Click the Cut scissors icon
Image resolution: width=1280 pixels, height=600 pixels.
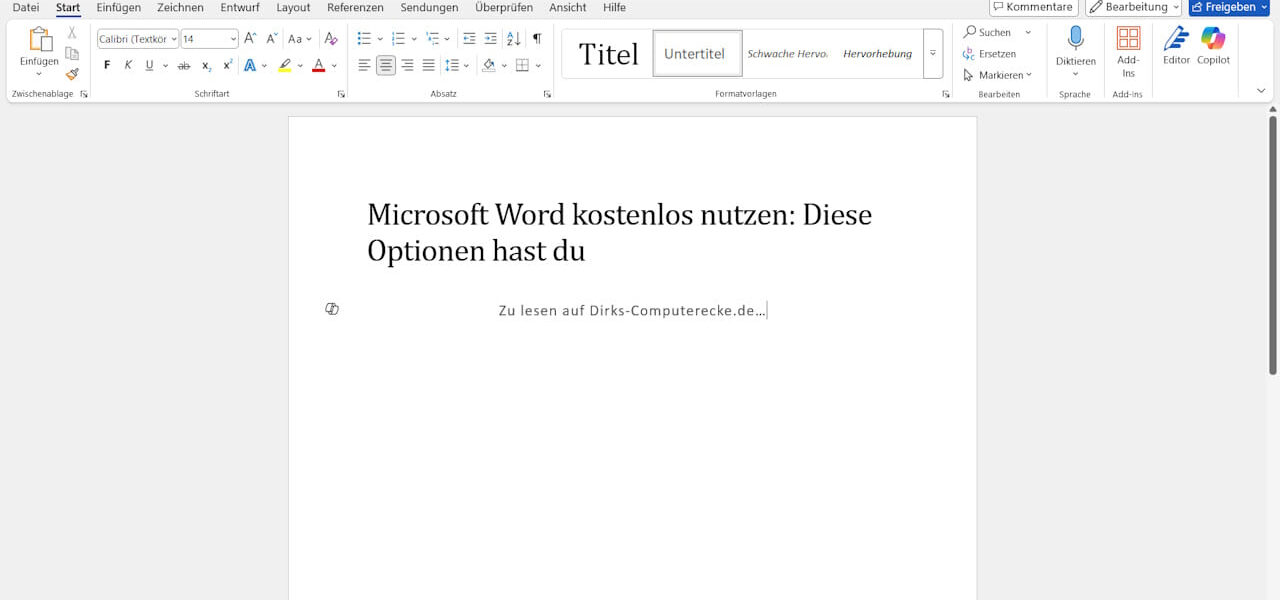tap(72, 33)
